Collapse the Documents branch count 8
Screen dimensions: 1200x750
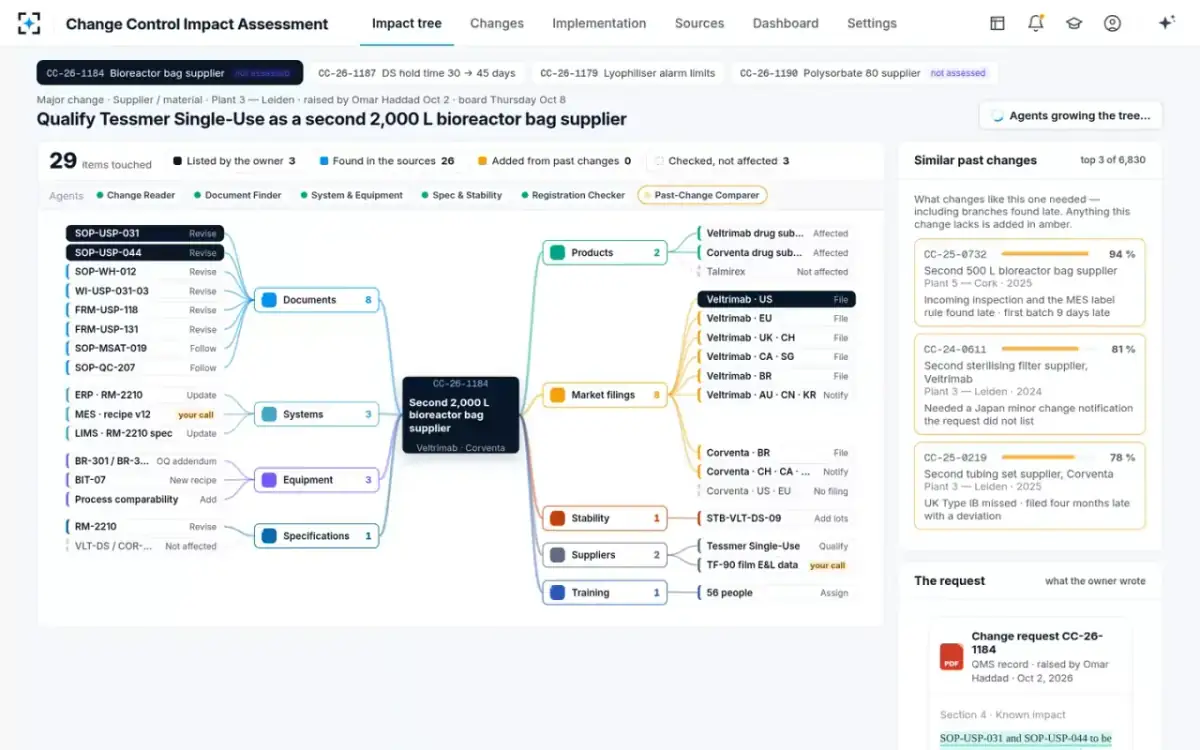tap(368, 300)
